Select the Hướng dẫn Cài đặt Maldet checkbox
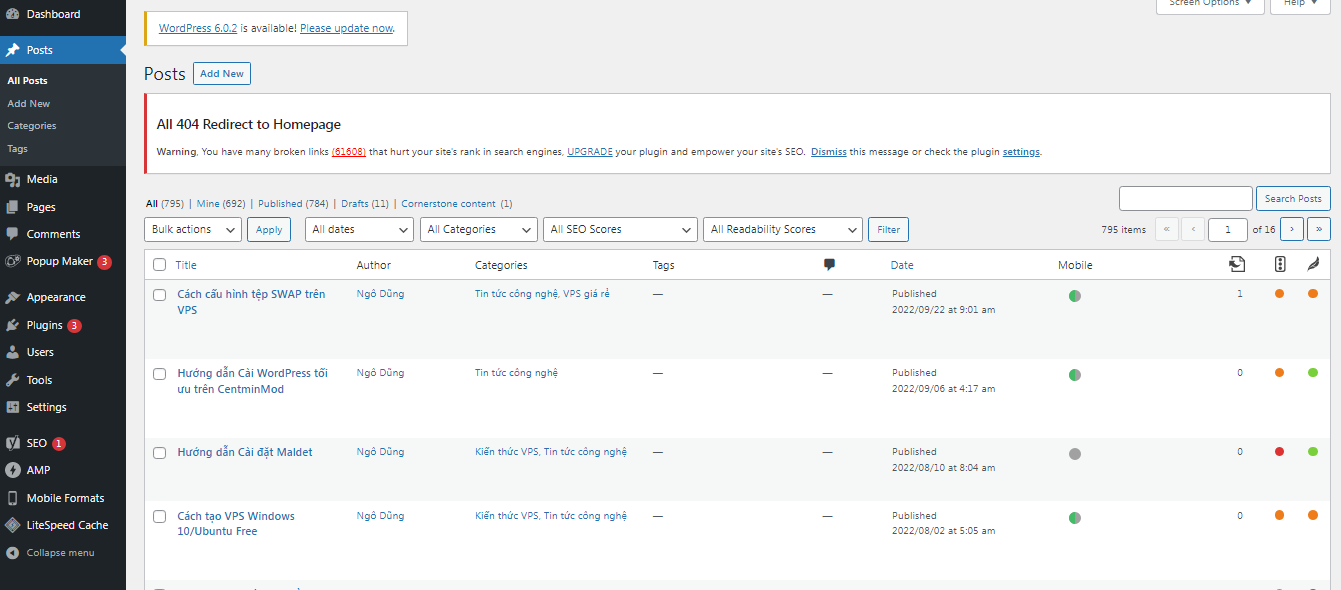 [159, 453]
